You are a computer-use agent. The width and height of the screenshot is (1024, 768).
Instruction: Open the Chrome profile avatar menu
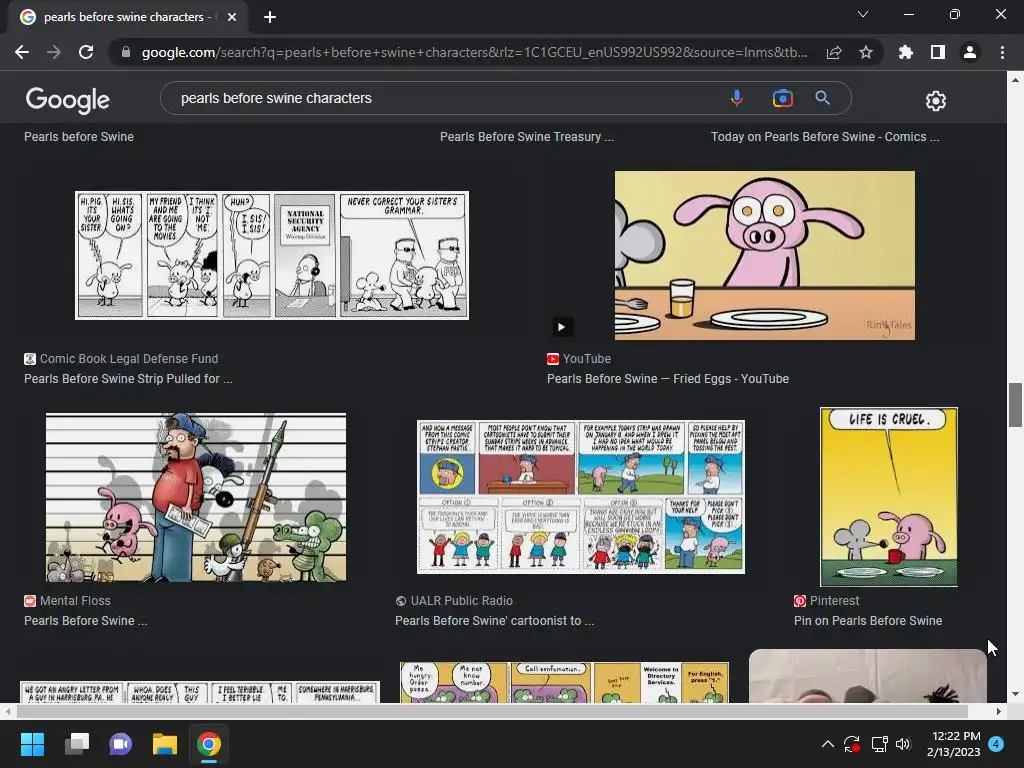pos(970,52)
